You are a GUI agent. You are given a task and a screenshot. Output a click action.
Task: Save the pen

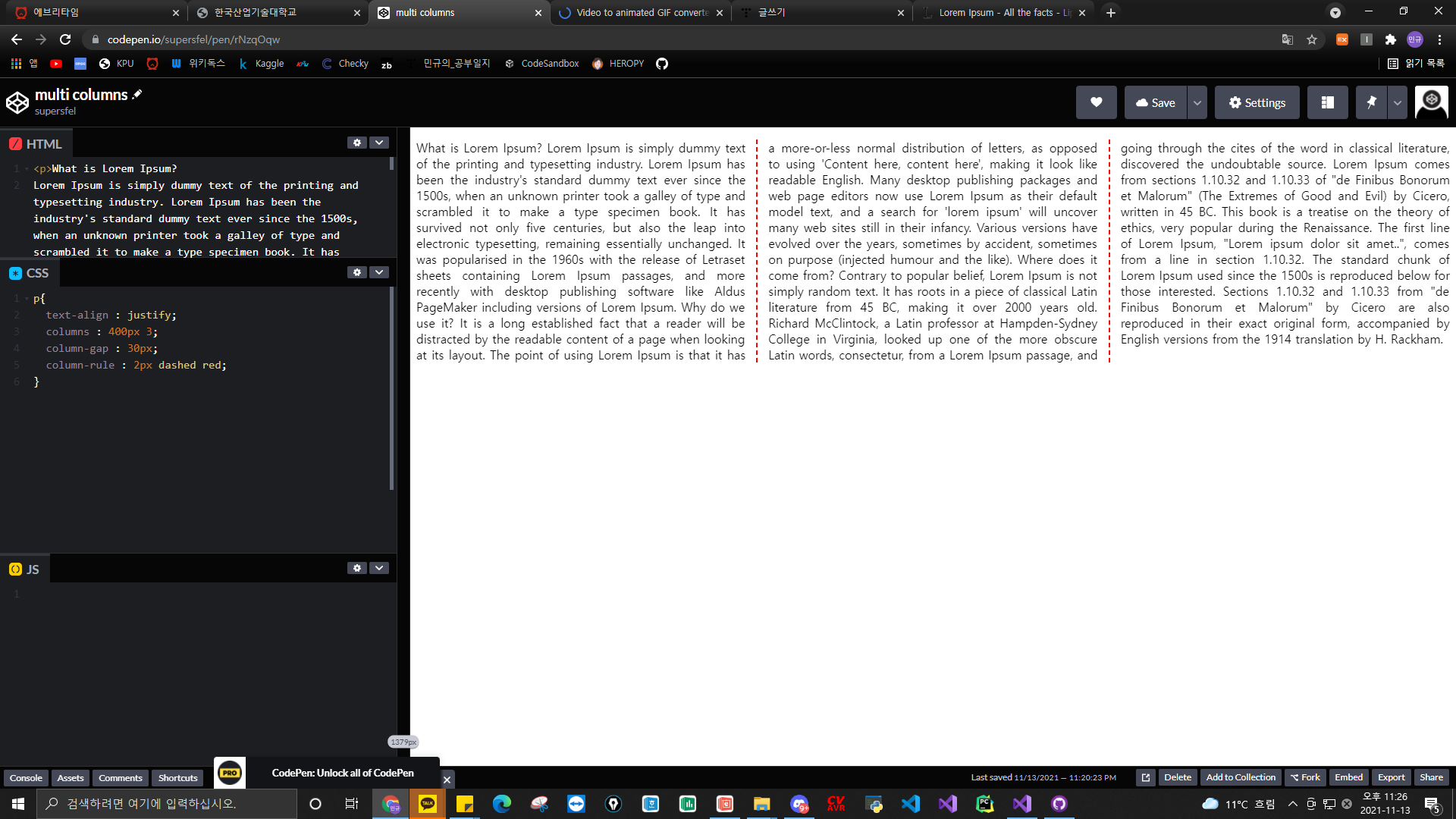[1155, 102]
